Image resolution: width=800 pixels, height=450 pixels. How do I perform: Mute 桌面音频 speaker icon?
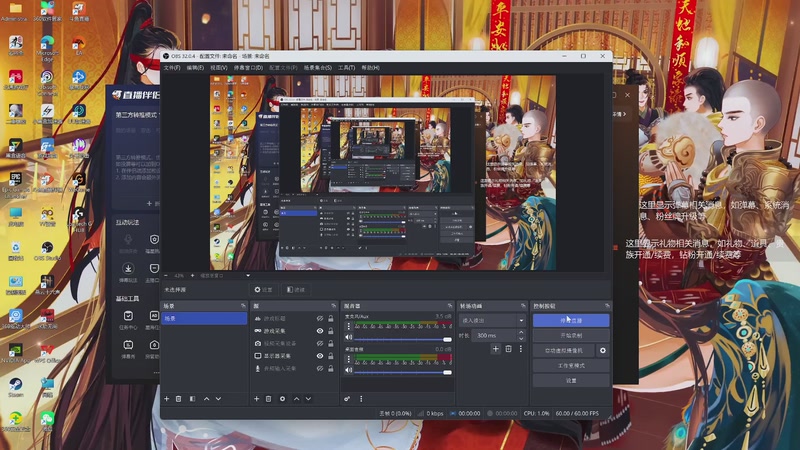[x=349, y=370]
